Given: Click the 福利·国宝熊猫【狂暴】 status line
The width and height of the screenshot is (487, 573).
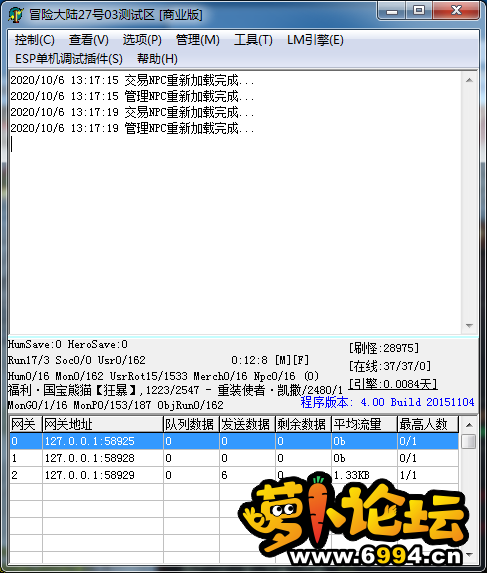Looking at the screenshot, I should click(x=175, y=390).
